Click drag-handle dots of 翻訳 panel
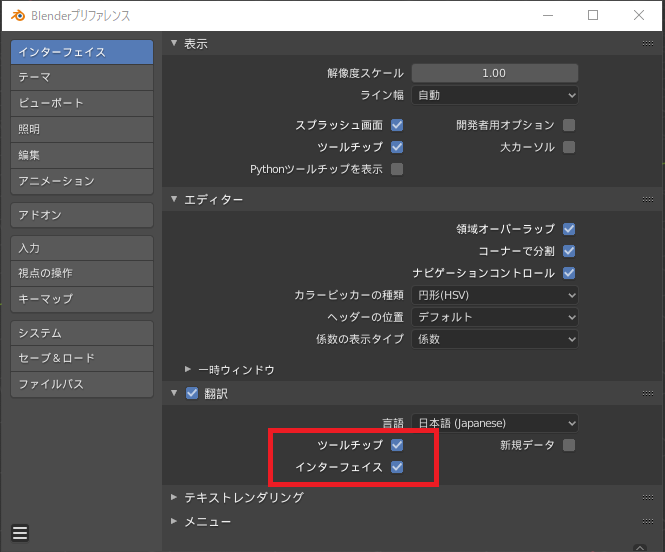Screen dimensions: 665x552 648,393
